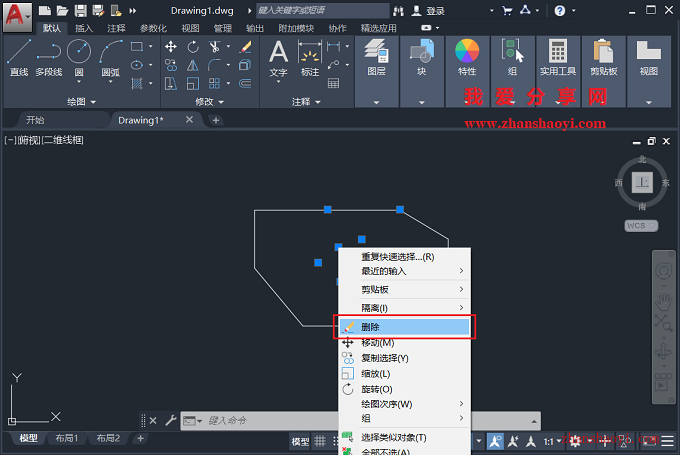This screenshot has width=680, height=455.
Task: Add a new drawing tab with plus
Action: 216,120
